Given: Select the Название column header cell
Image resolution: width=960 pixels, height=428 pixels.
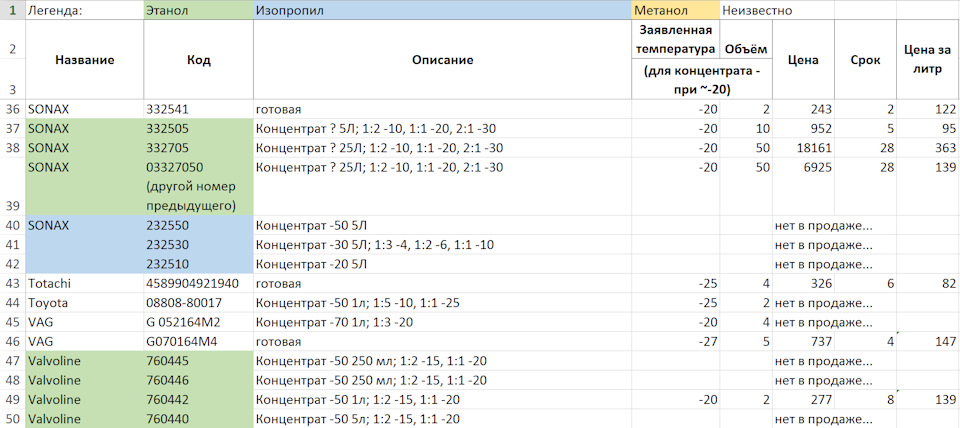Looking at the screenshot, I should 85,60.
